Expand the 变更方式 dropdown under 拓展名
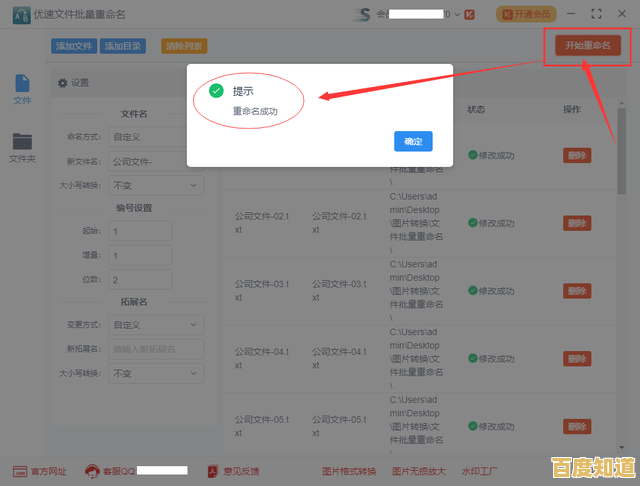 [x=156, y=325]
